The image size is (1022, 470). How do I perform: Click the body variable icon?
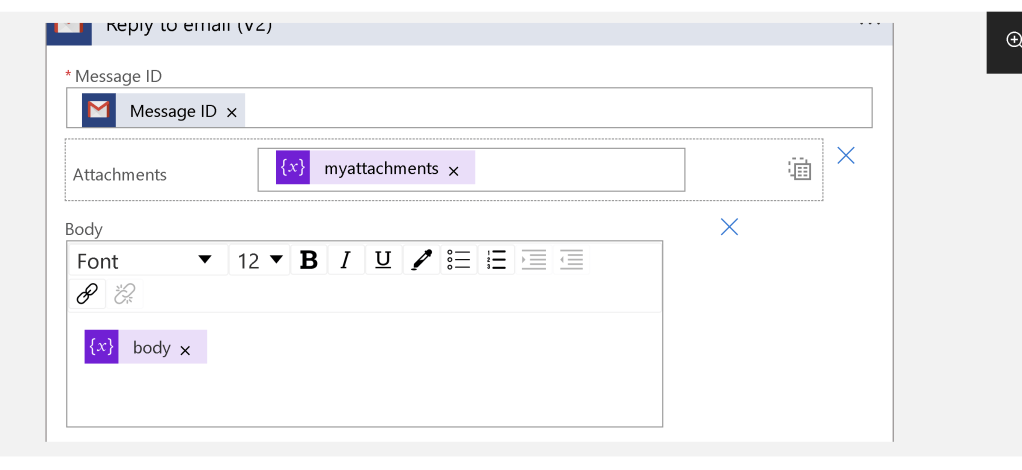click(x=102, y=346)
